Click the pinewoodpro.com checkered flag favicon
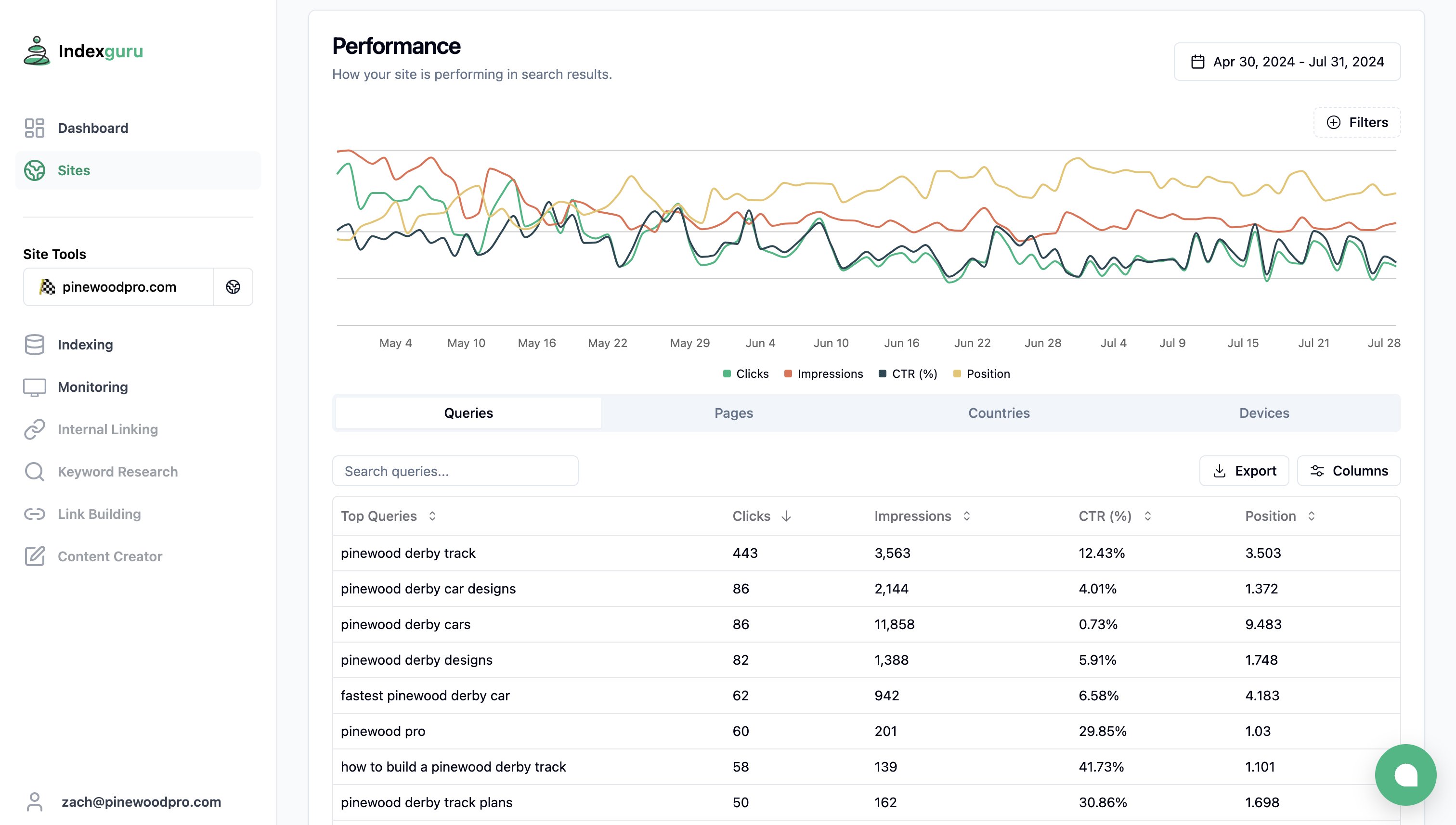The width and height of the screenshot is (1456, 825). (x=47, y=287)
